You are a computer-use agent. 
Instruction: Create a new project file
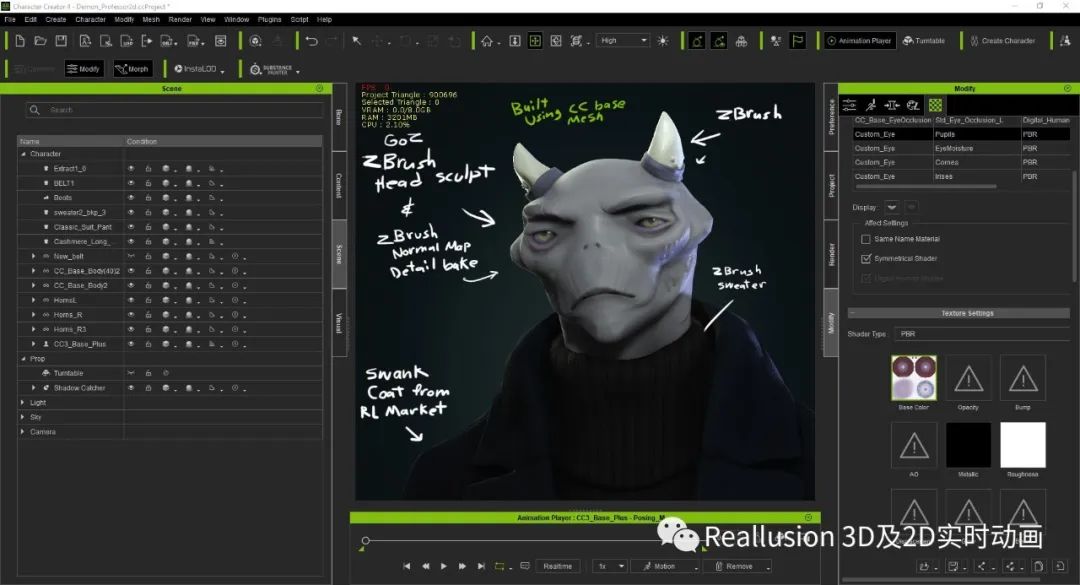pyautogui.click(x=20, y=41)
